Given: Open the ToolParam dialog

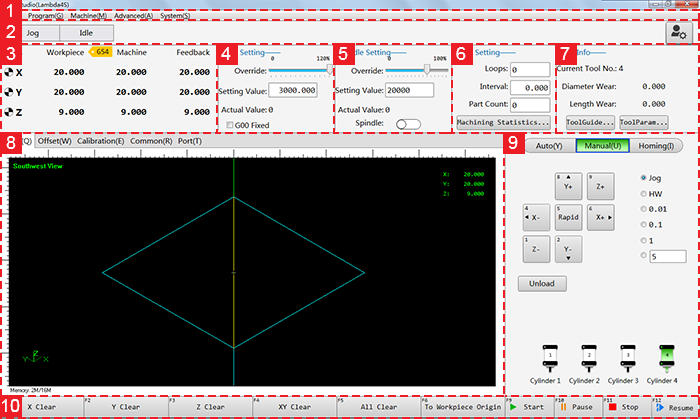Looking at the screenshot, I should click(644, 122).
